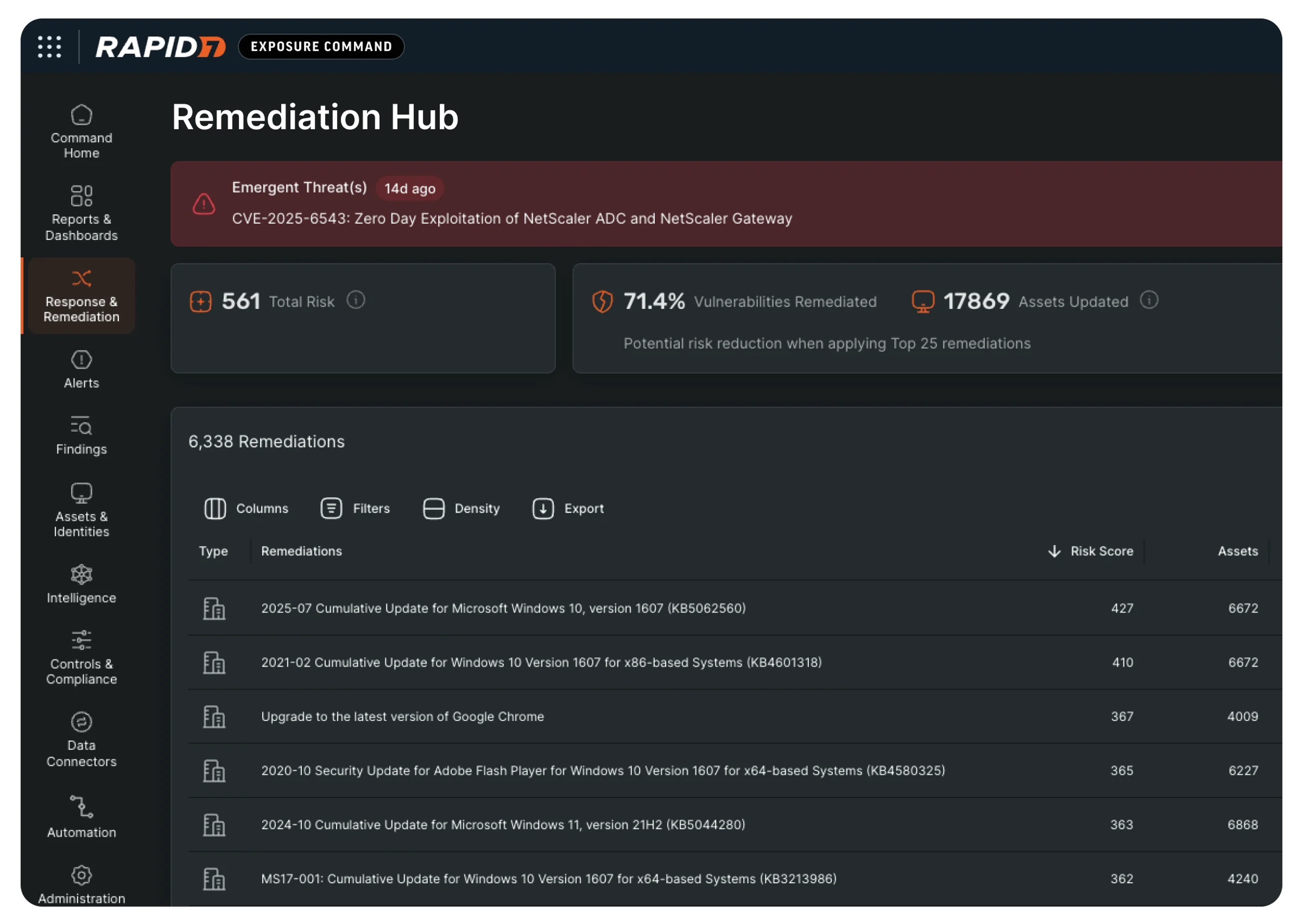1303x924 pixels.
Task: Click assets count 4240
Action: pyautogui.click(x=1242, y=879)
